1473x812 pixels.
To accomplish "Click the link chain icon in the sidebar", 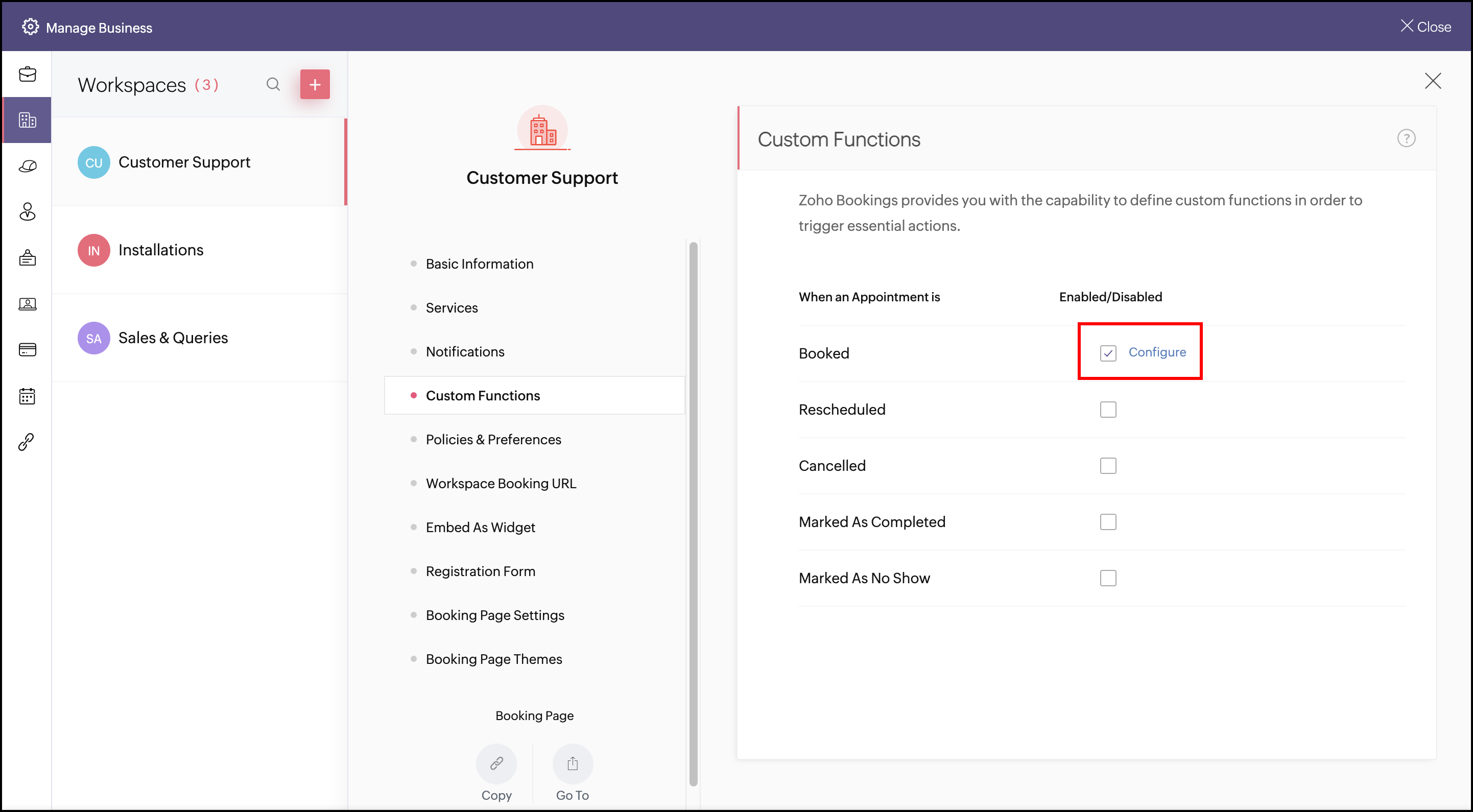I will (x=27, y=441).
